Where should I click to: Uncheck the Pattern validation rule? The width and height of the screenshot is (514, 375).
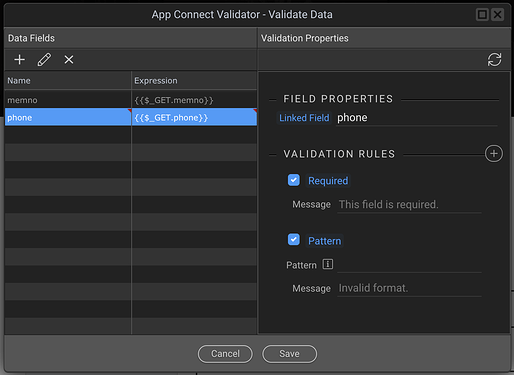tap(294, 240)
